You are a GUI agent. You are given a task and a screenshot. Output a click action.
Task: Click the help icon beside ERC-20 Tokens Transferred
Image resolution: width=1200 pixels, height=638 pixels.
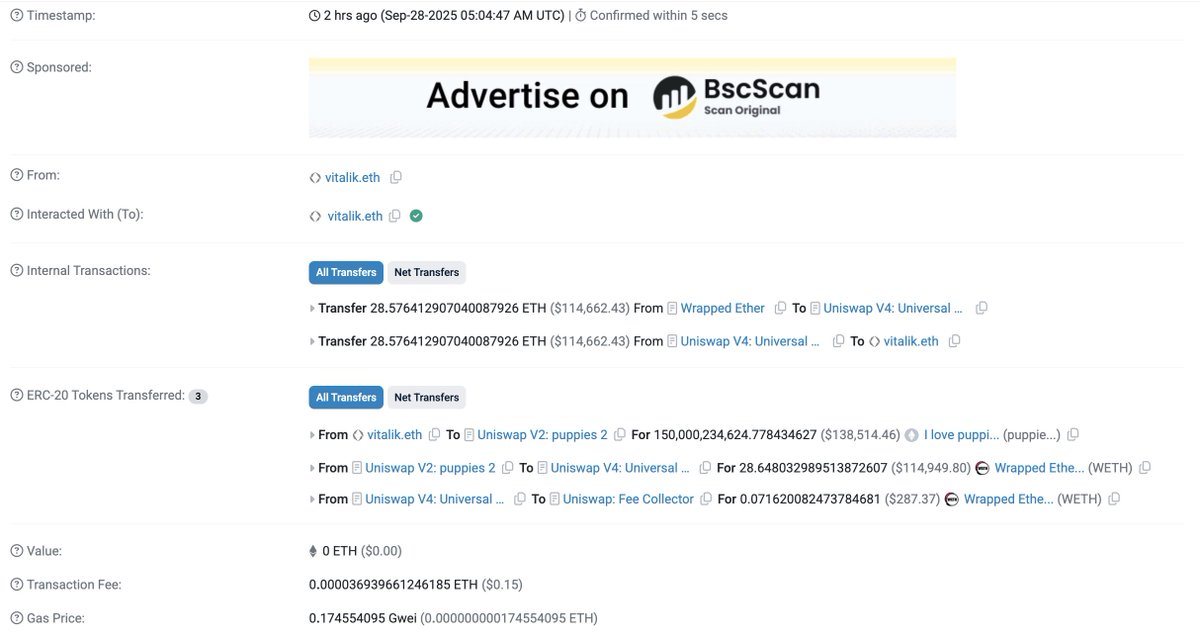click(16, 395)
